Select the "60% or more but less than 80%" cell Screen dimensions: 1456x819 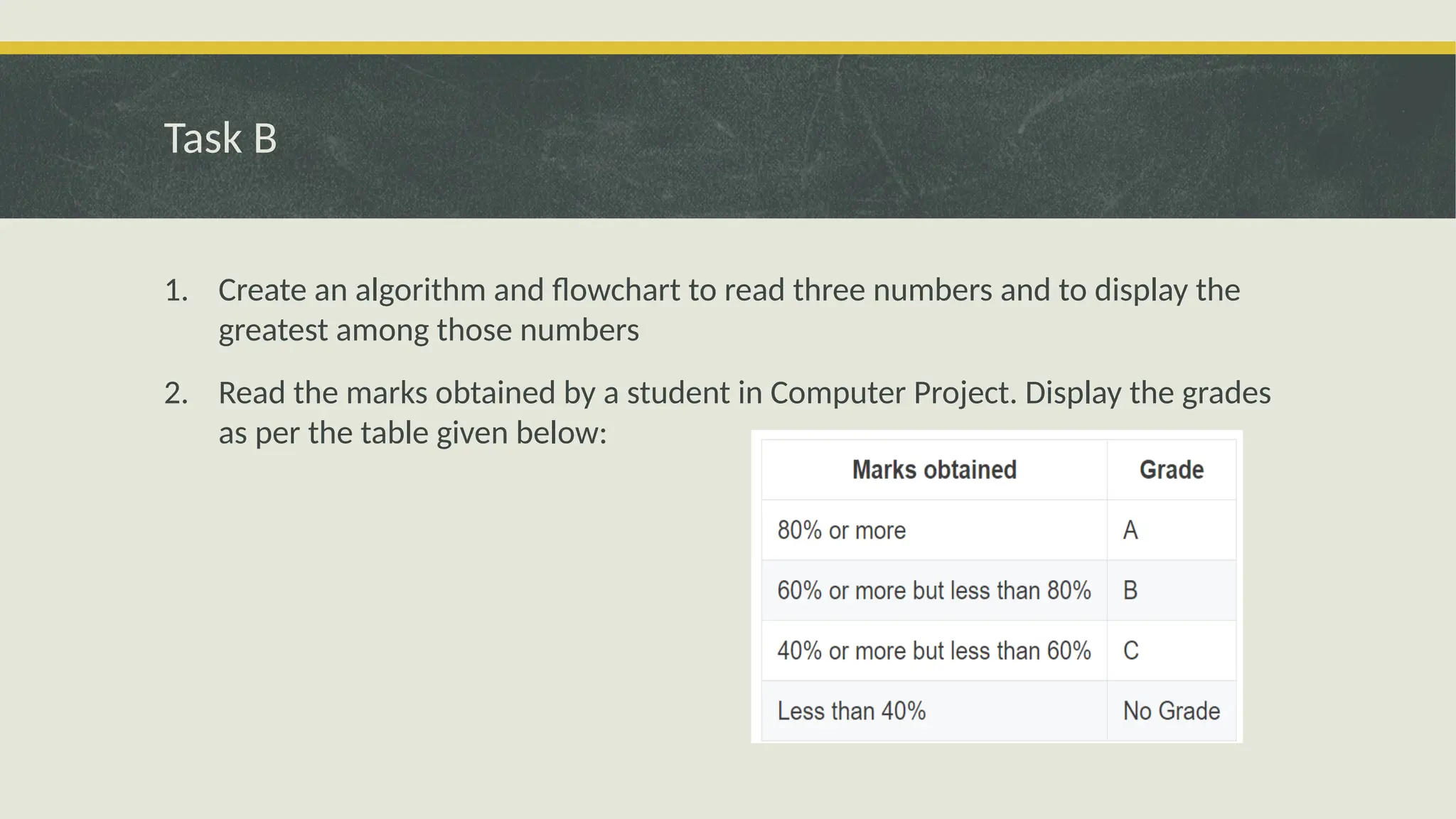click(x=933, y=590)
